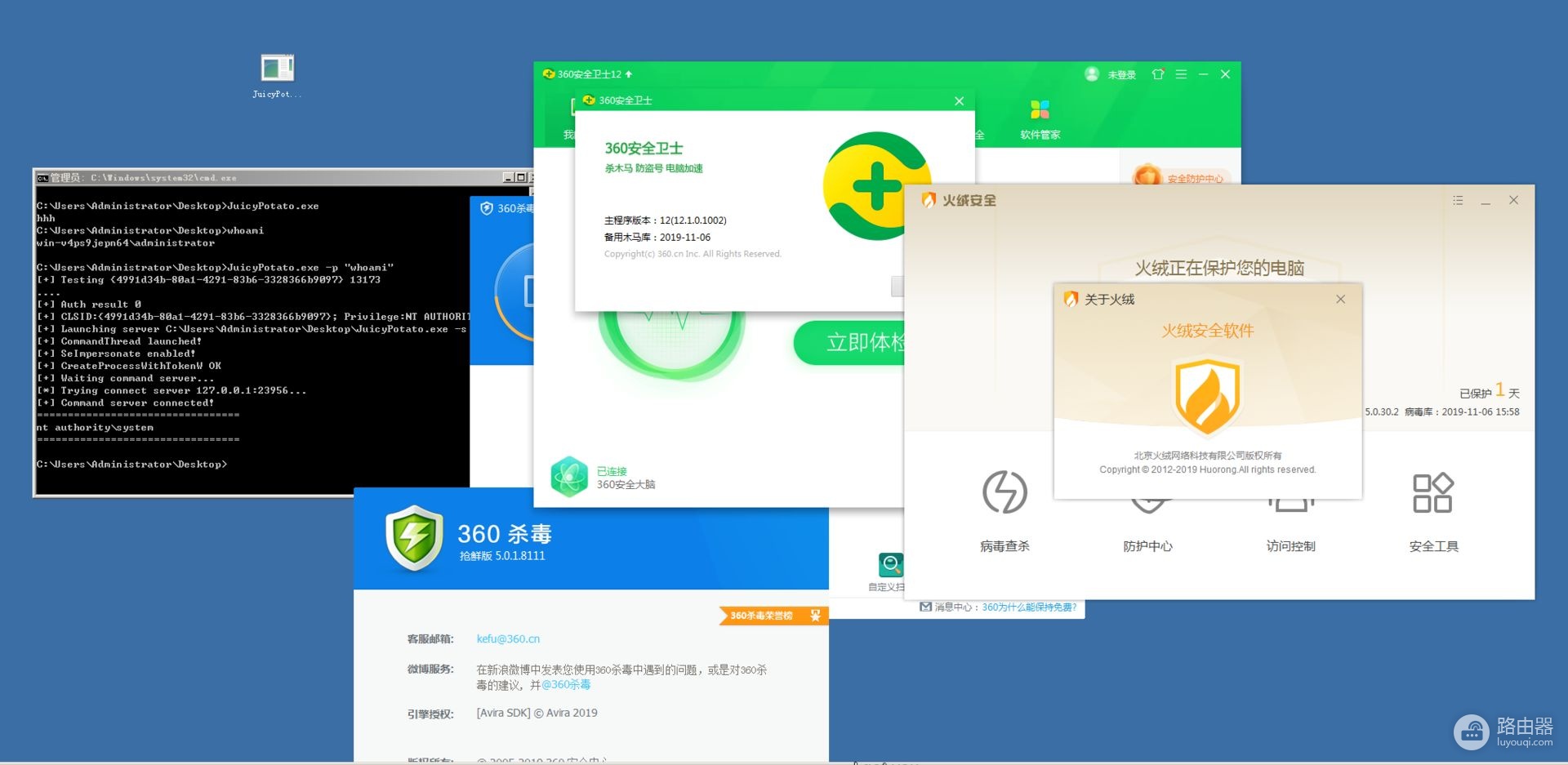1568x765 pixels.
Task: Open the skin shirt icon in 360安全卫士
Action: 1158,74
